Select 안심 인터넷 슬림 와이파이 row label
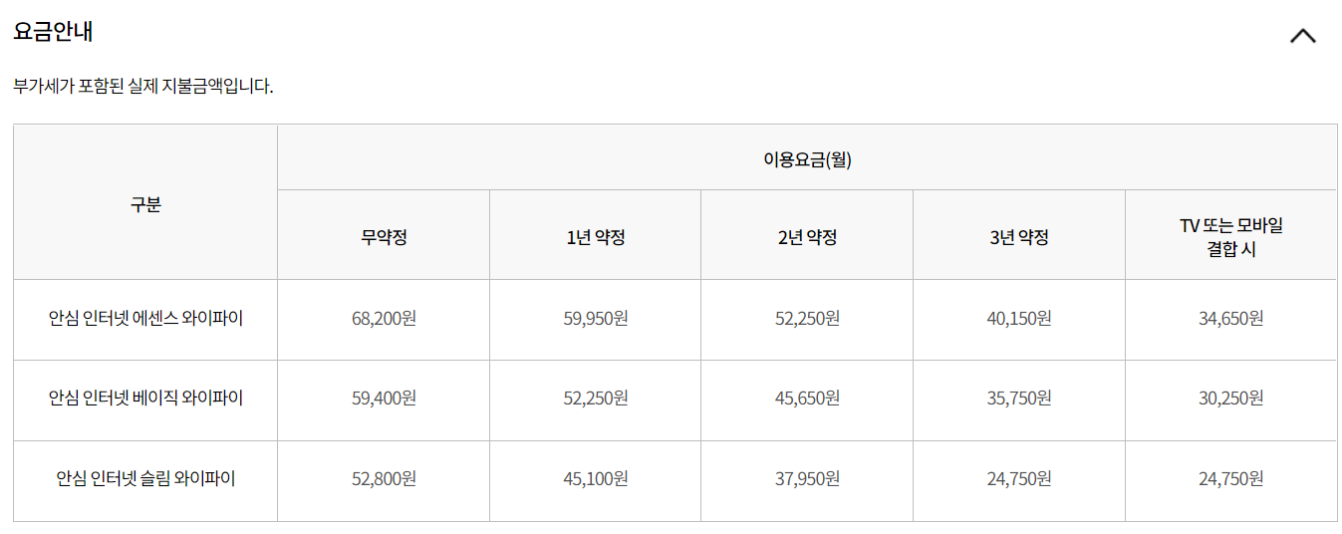Screen dimensions: 1342x534 [x=146, y=479]
